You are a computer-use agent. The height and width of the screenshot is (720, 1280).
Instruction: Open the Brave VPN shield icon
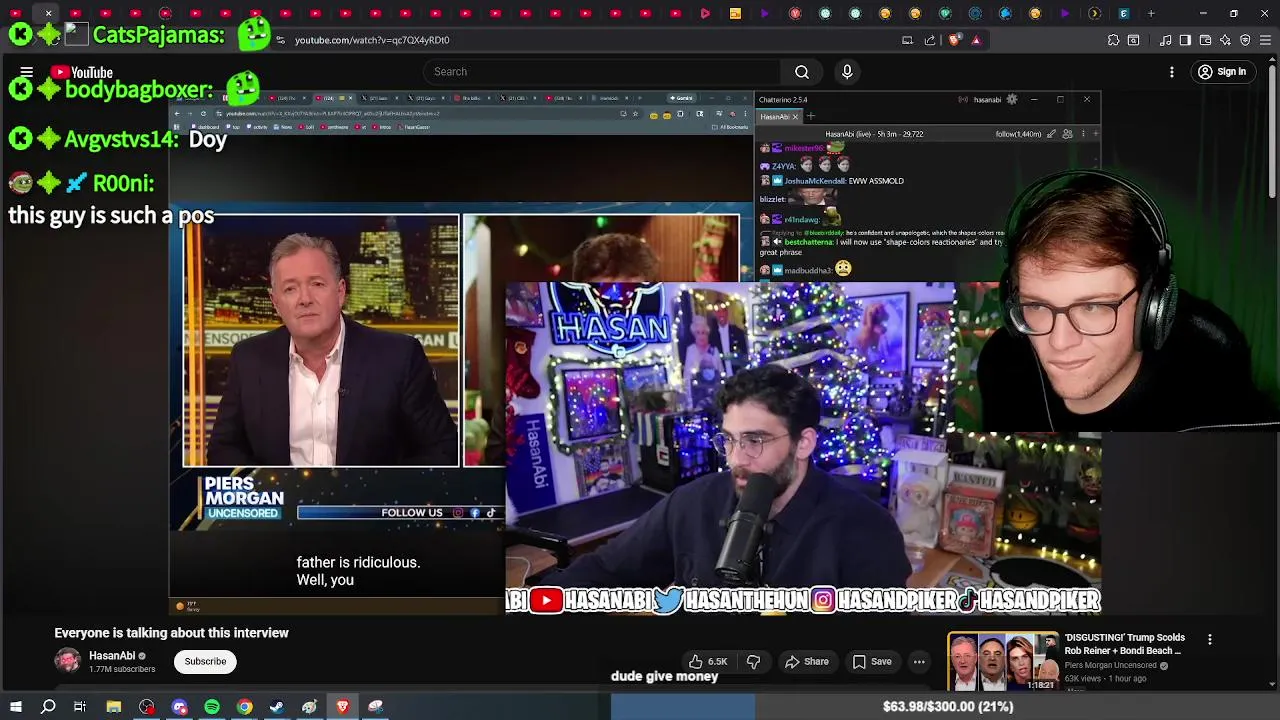(x=1245, y=40)
